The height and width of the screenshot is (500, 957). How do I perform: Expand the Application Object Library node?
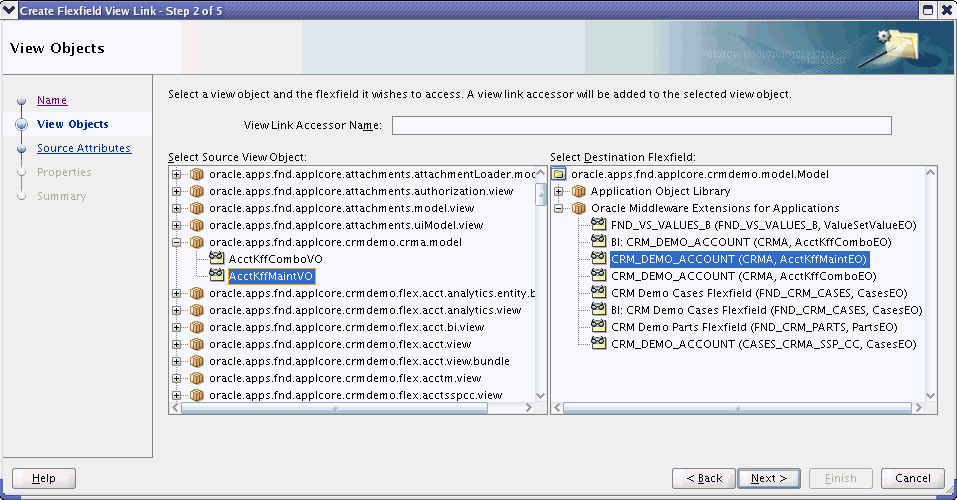coord(558,192)
